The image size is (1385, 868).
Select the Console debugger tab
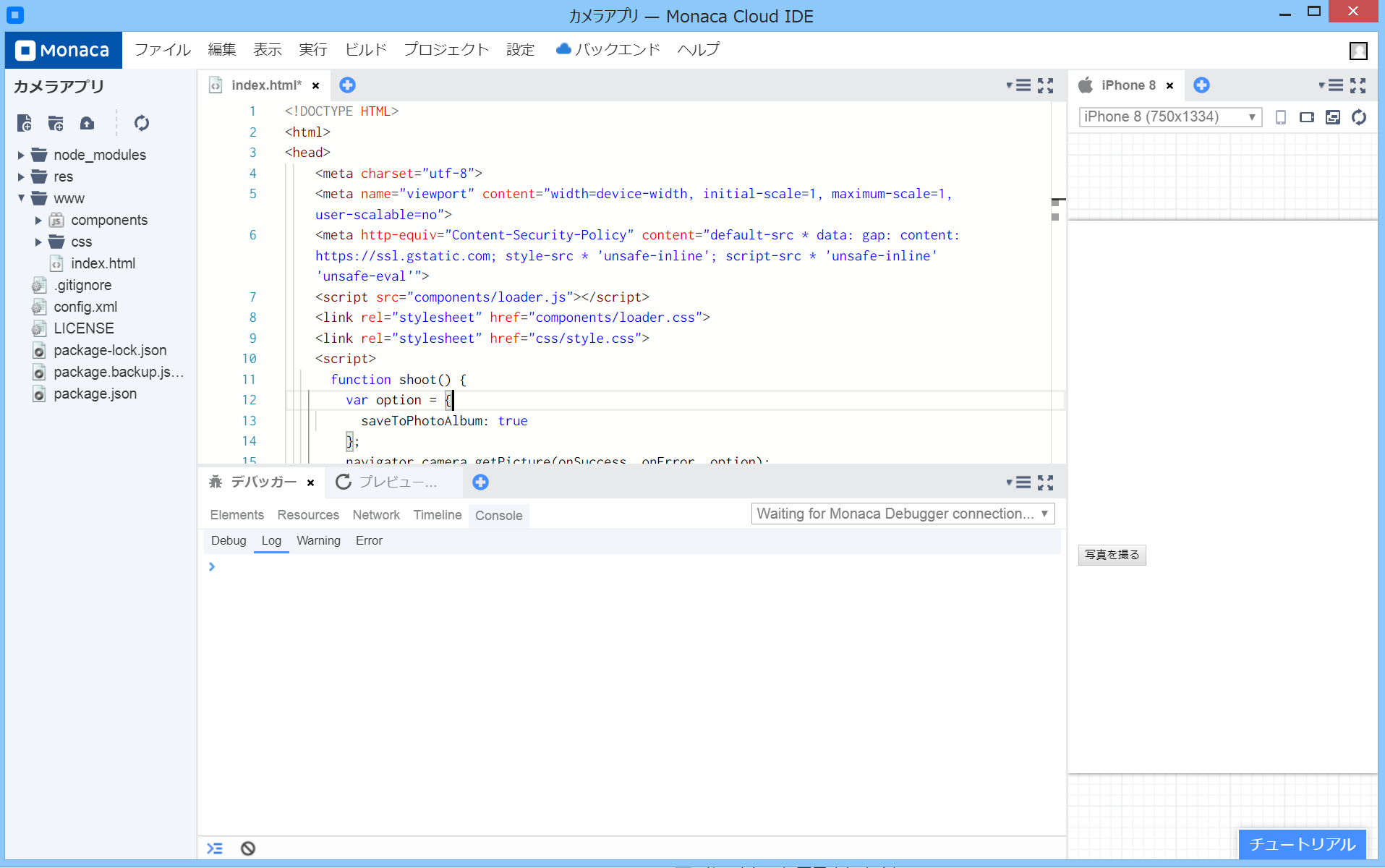[499, 516]
